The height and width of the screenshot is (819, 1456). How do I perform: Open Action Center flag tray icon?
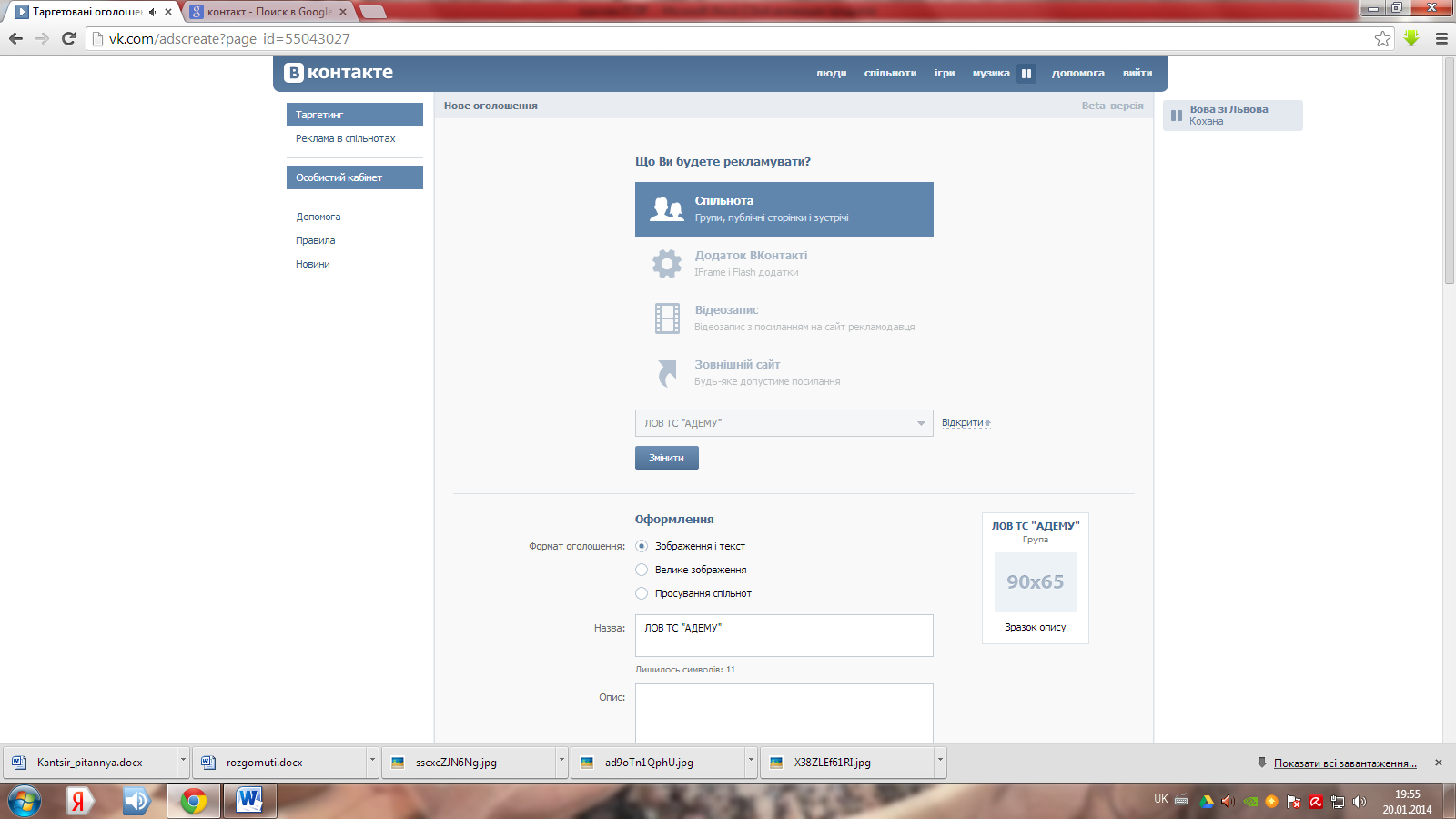pyautogui.click(x=1294, y=802)
